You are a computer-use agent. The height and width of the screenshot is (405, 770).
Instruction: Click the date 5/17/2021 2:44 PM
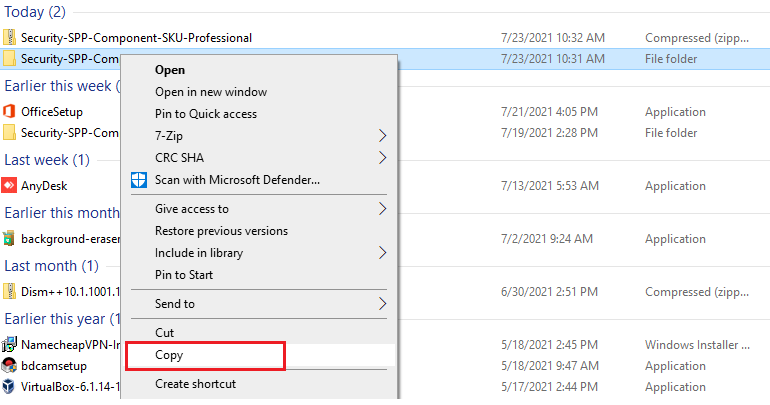(549, 387)
